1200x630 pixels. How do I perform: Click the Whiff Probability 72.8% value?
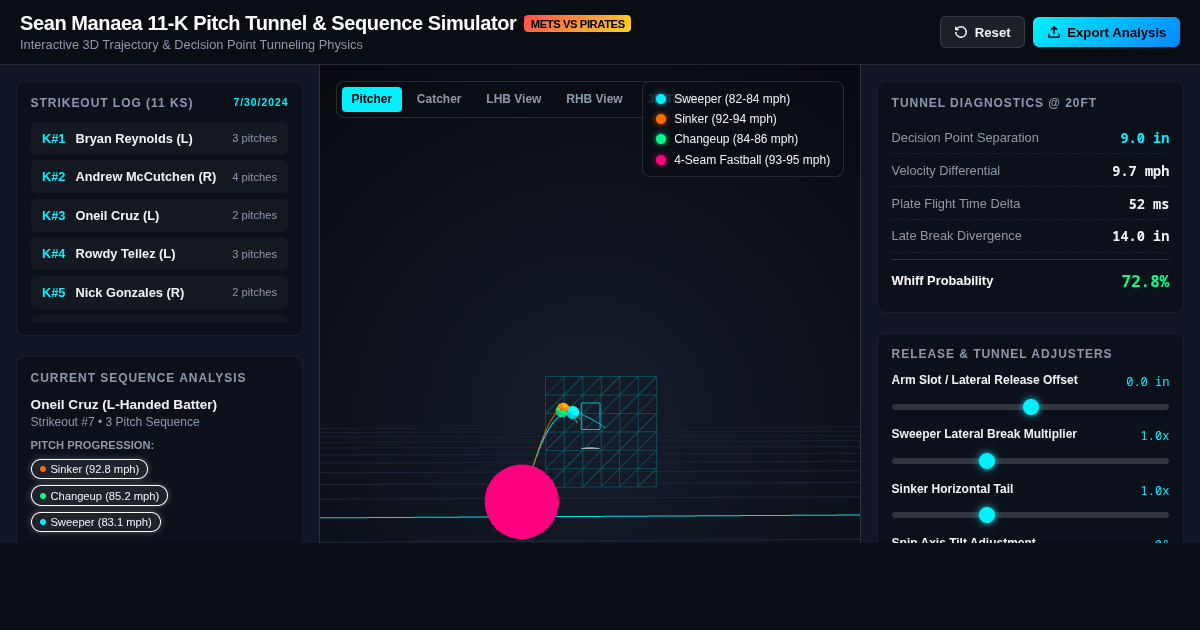point(1145,281)
